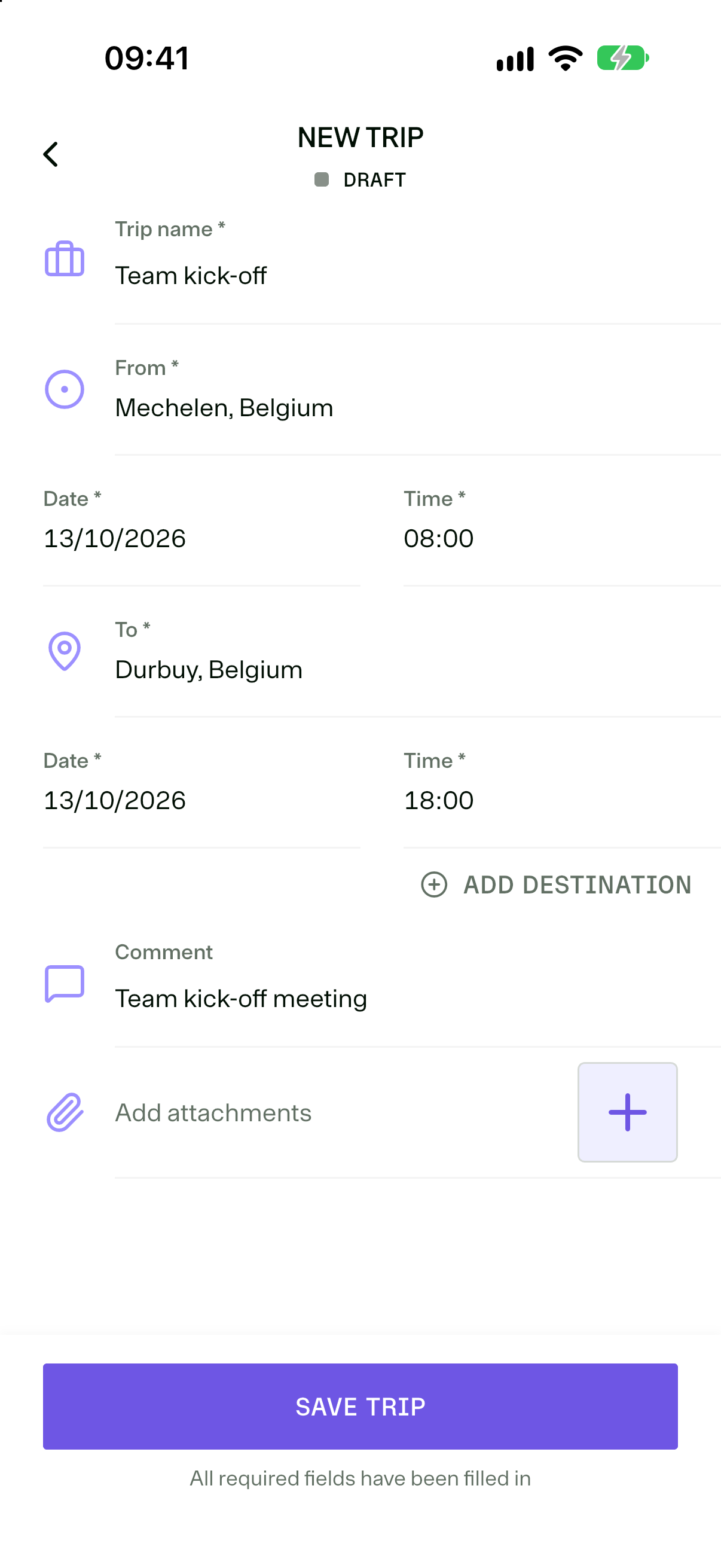Click the suitcase trip icon
This screenshot has height=1568, width=721.
pyautogui.click(x=65, y=260)
